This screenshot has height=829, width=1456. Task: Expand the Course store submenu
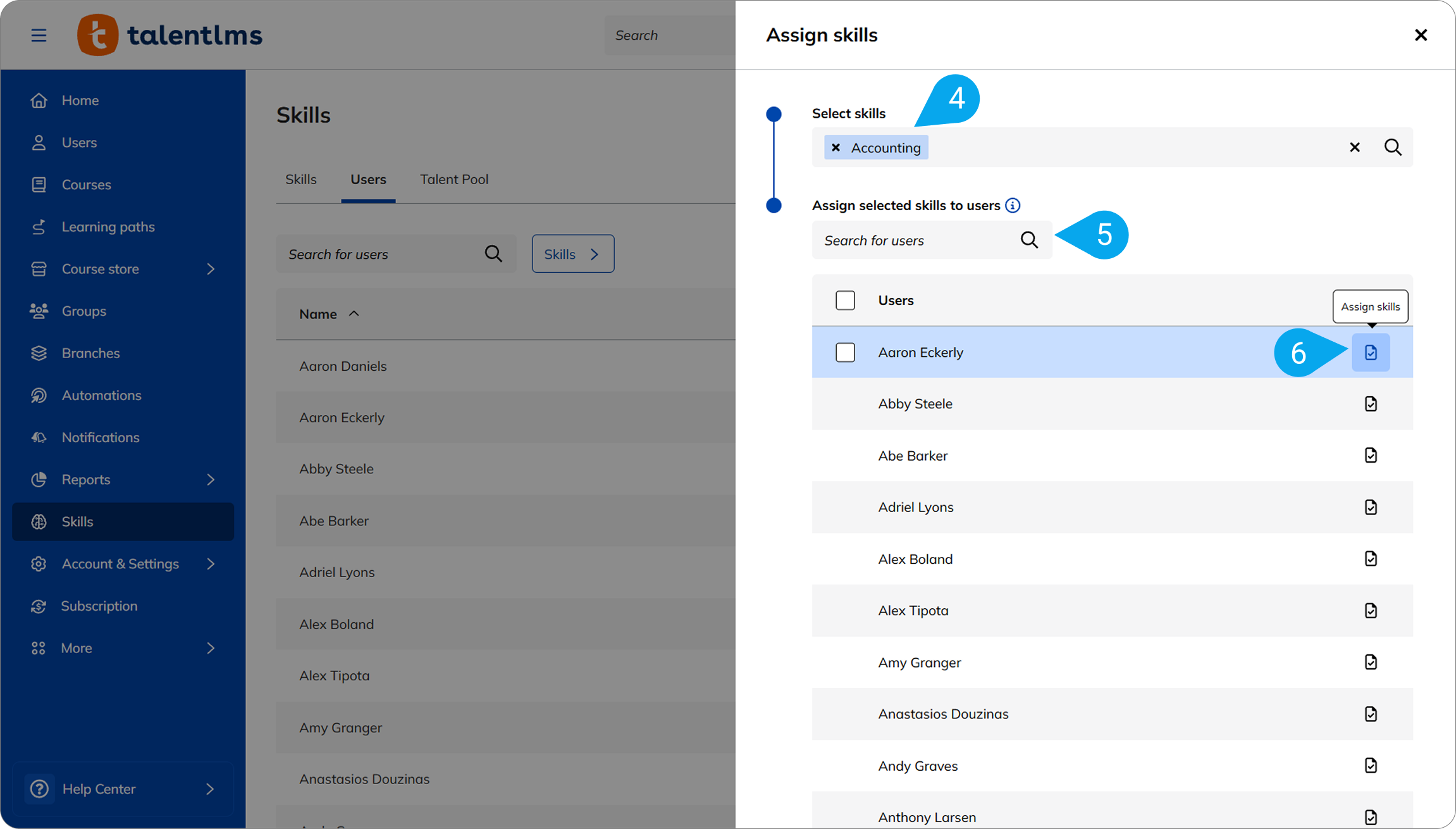click(211, 269)
